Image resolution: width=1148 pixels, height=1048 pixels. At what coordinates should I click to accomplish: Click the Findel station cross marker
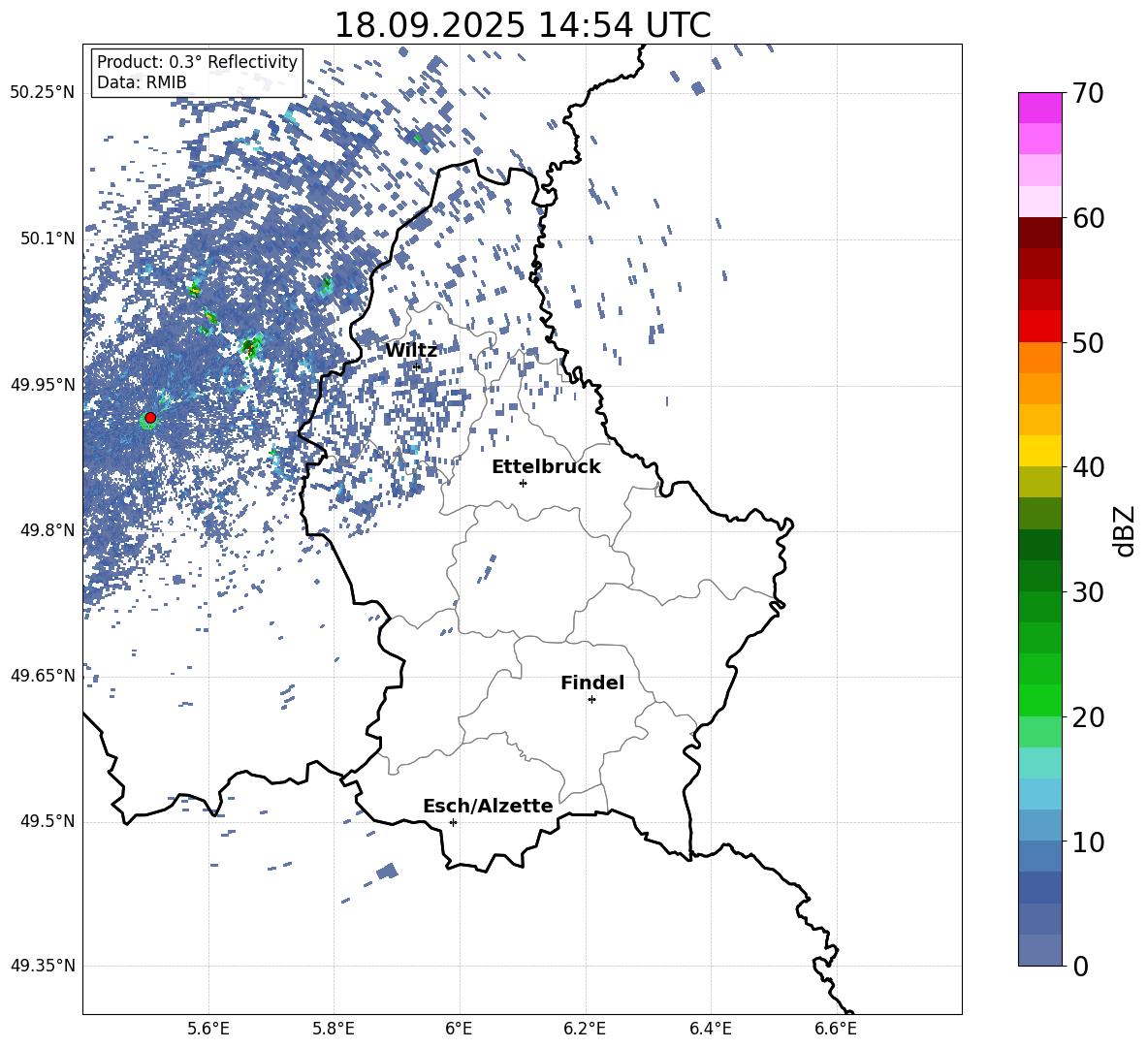(x=591, y=700)
